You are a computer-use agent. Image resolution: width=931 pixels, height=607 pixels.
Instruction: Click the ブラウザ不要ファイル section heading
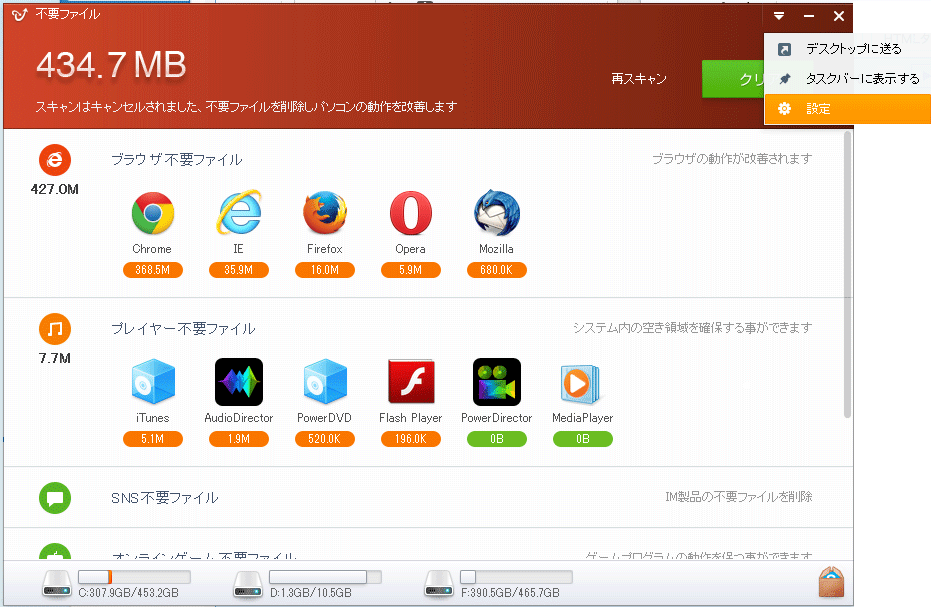177,160
